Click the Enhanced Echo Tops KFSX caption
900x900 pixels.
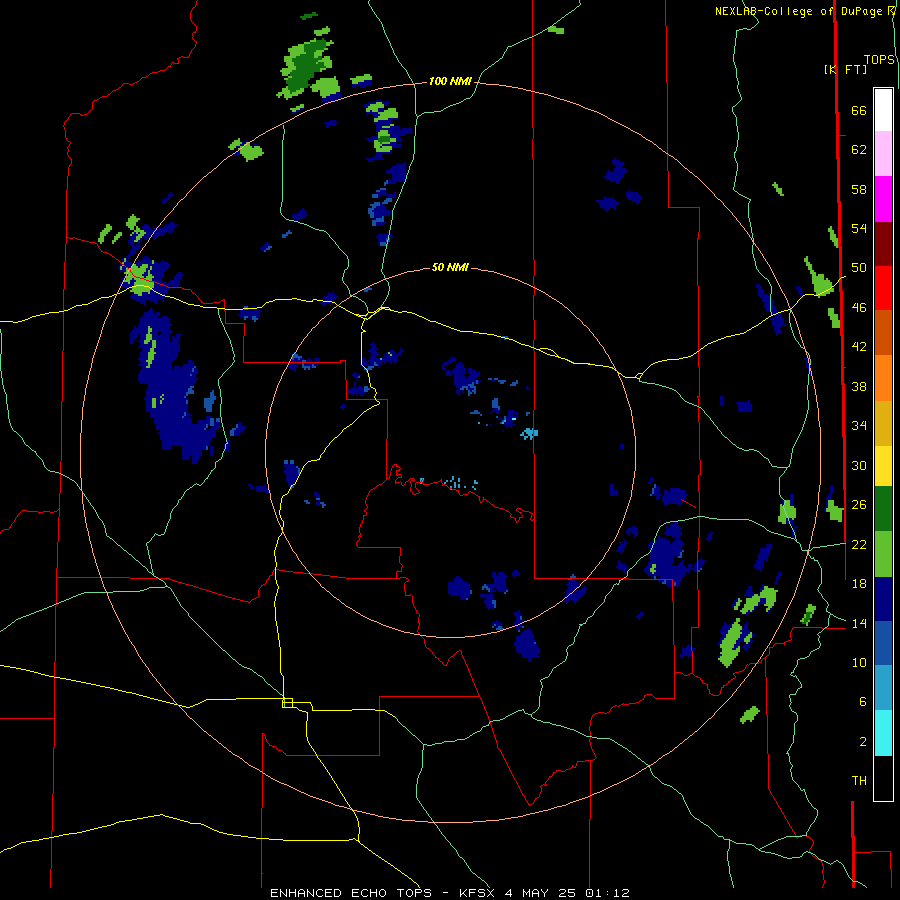(x=450, y=893)
